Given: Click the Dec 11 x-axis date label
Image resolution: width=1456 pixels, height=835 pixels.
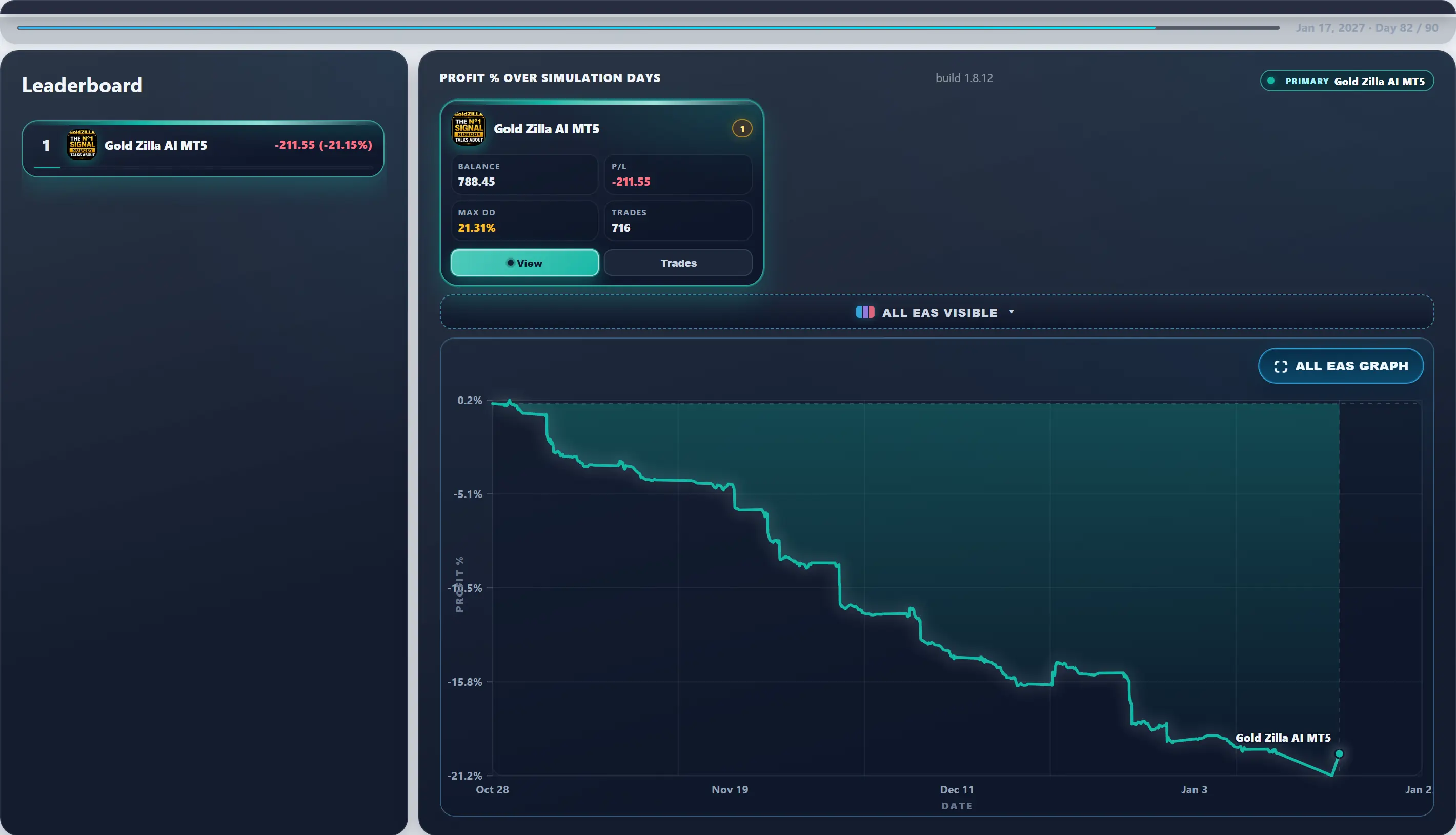Looking at the screenshot, I should pos(957,790).
